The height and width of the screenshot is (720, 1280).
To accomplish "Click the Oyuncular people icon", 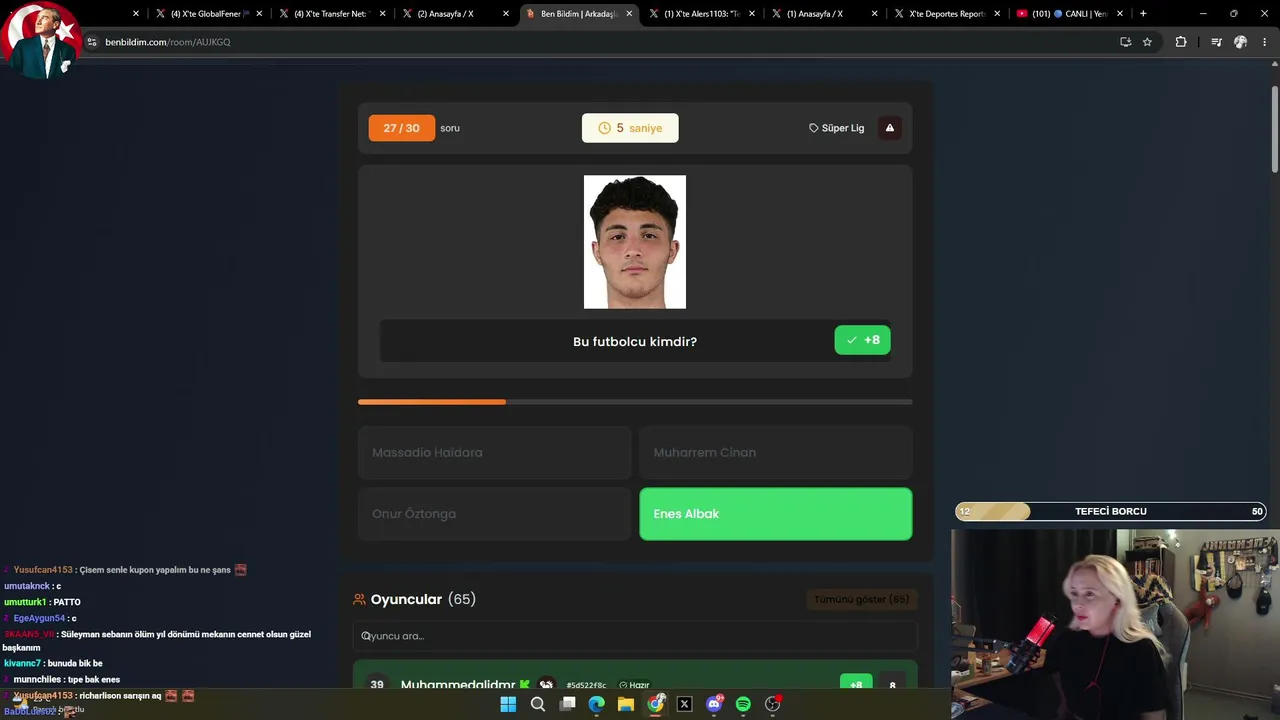I will coord(360,600).
